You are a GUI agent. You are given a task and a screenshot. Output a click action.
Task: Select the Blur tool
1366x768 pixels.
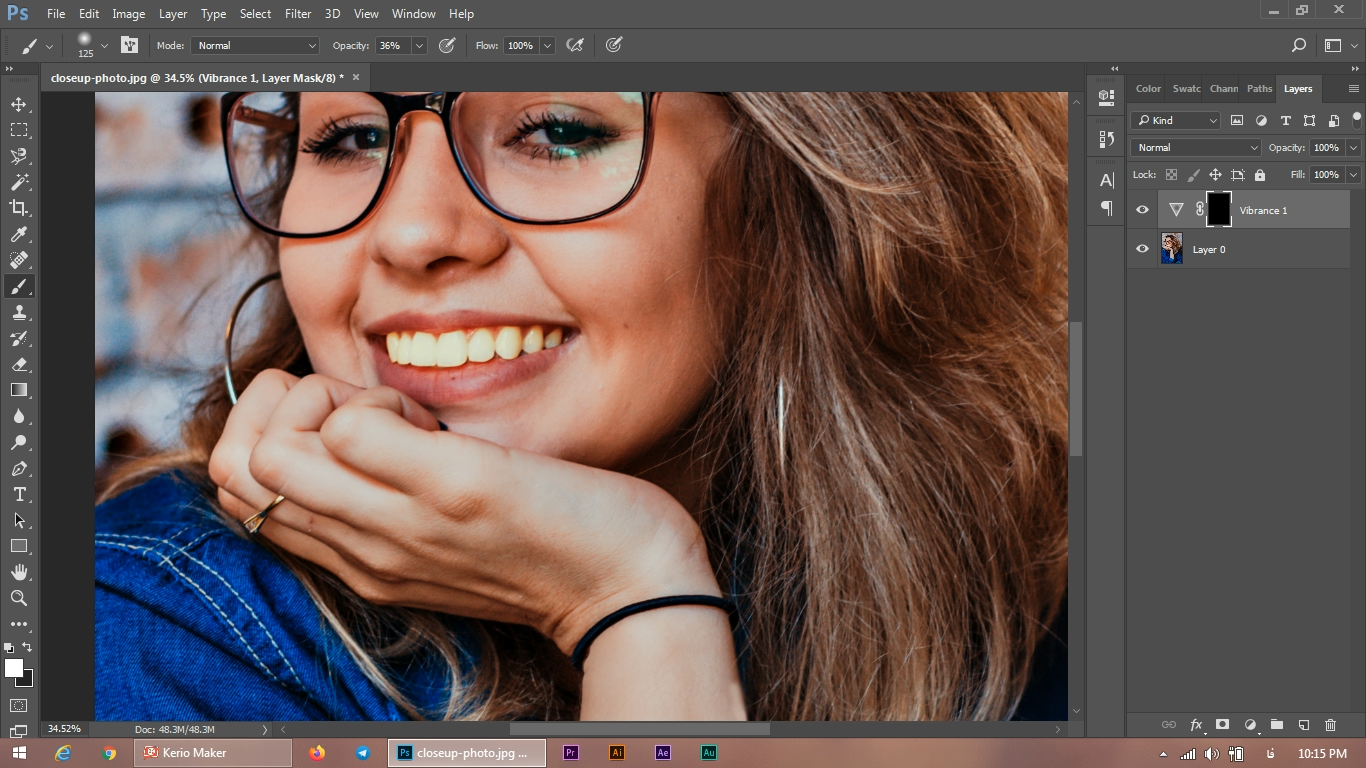[19, 416]
